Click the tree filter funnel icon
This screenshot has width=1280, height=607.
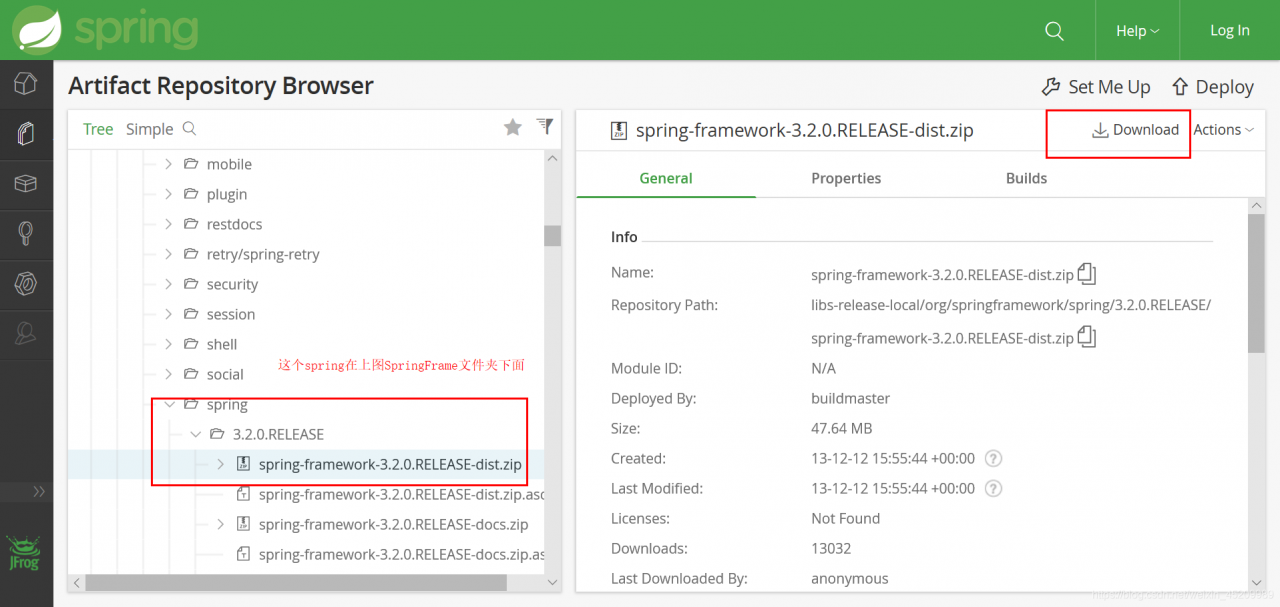(x=545, y=126)
